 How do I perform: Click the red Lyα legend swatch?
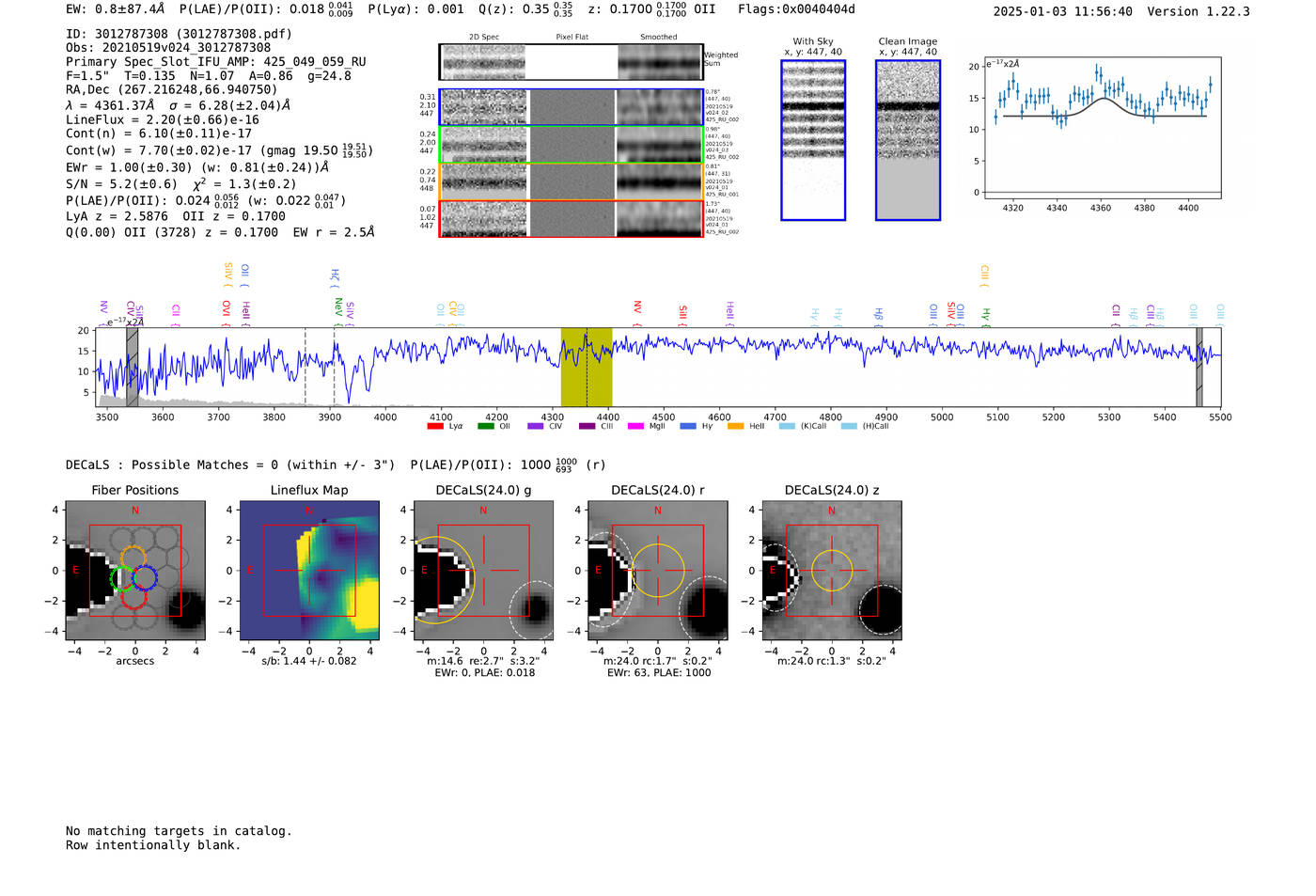[435, 427]
